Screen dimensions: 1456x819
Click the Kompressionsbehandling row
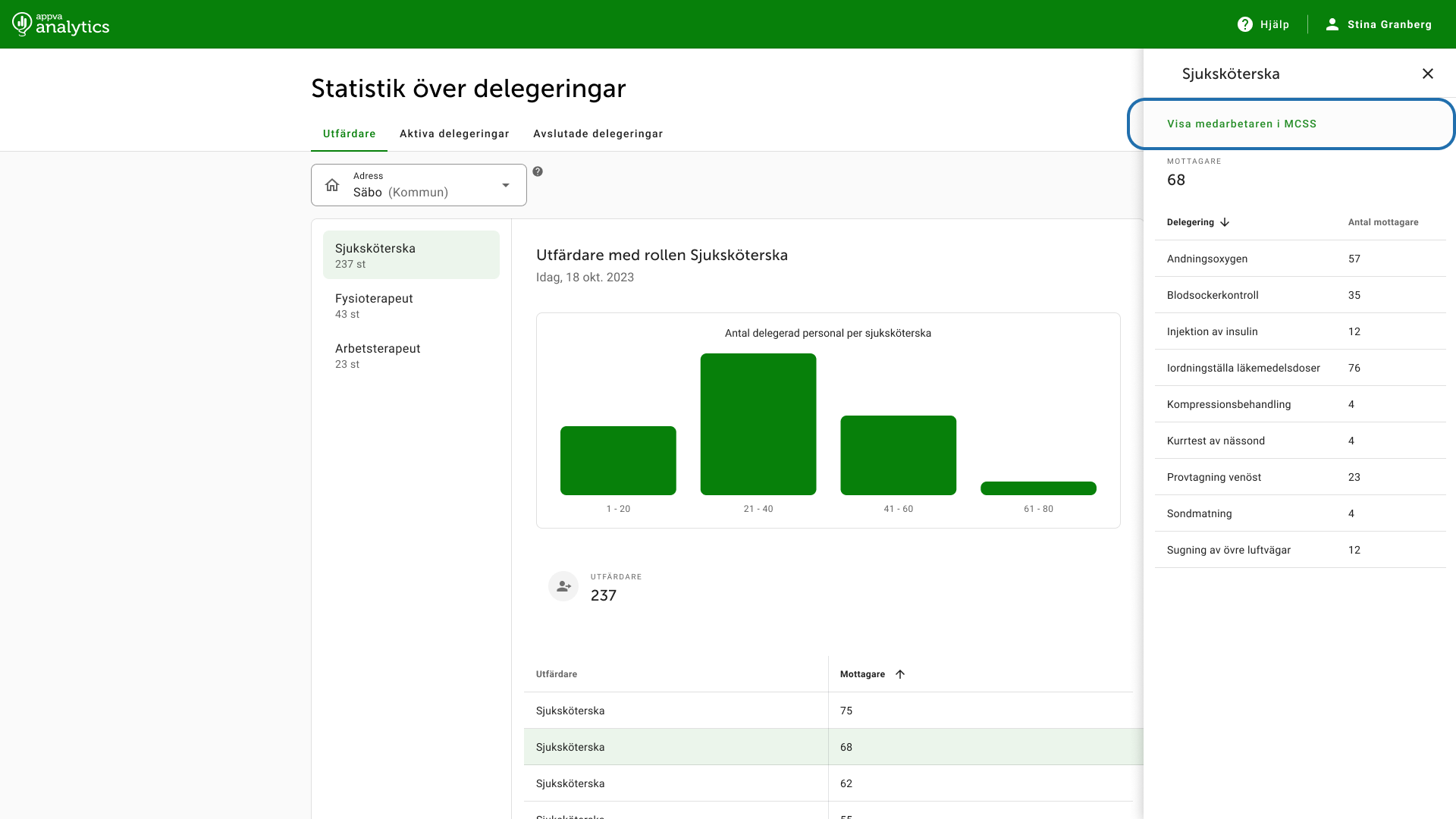(1300, 404)
